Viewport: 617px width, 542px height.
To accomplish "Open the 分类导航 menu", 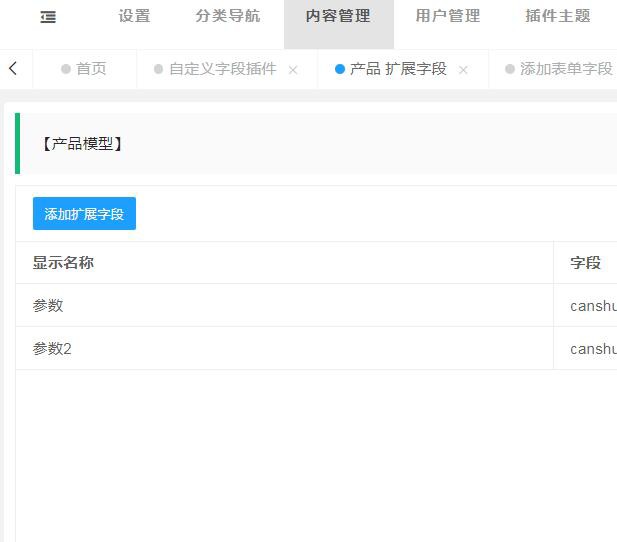I will [x=227, y=16].
